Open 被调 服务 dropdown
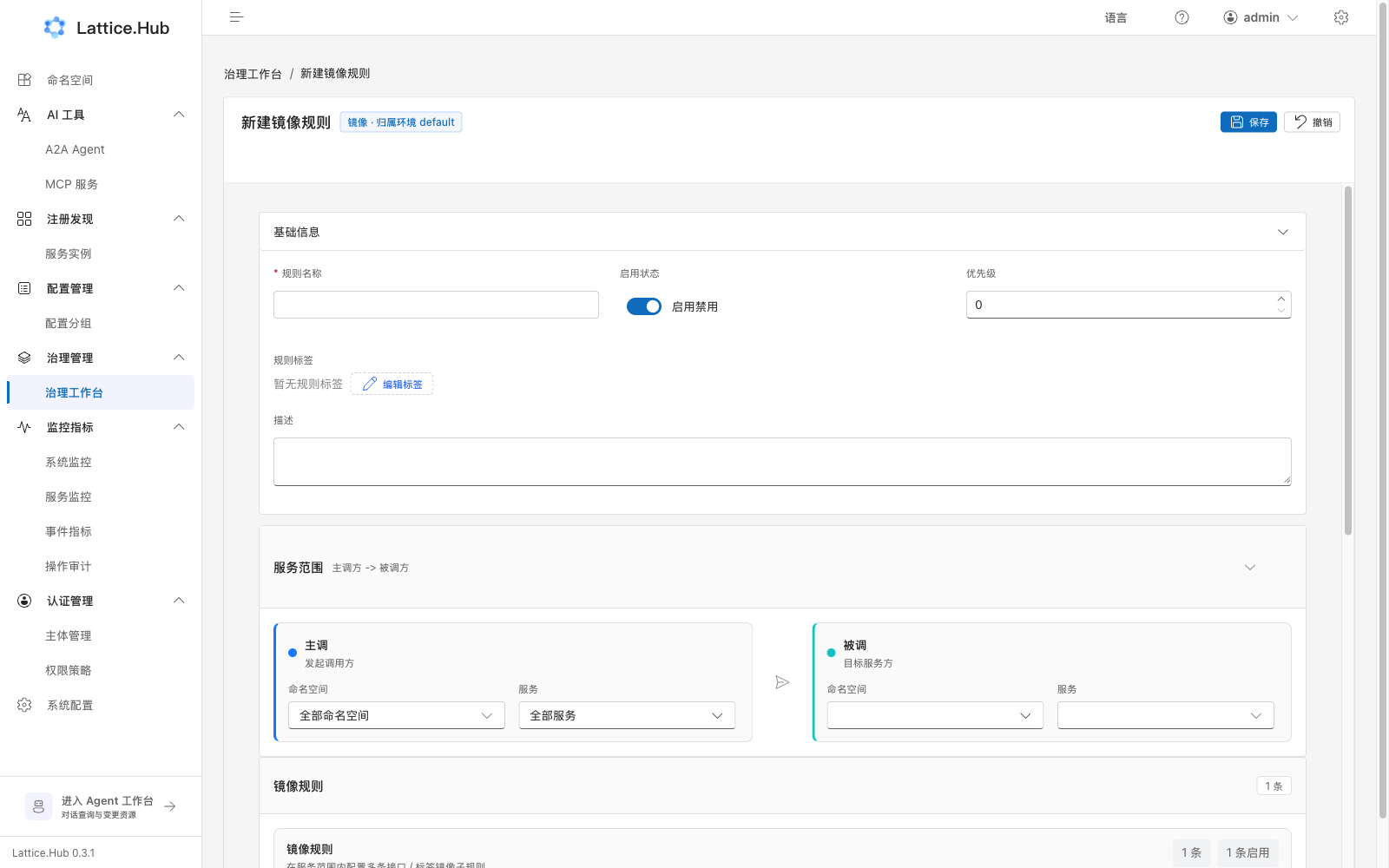 point(1166,715)
